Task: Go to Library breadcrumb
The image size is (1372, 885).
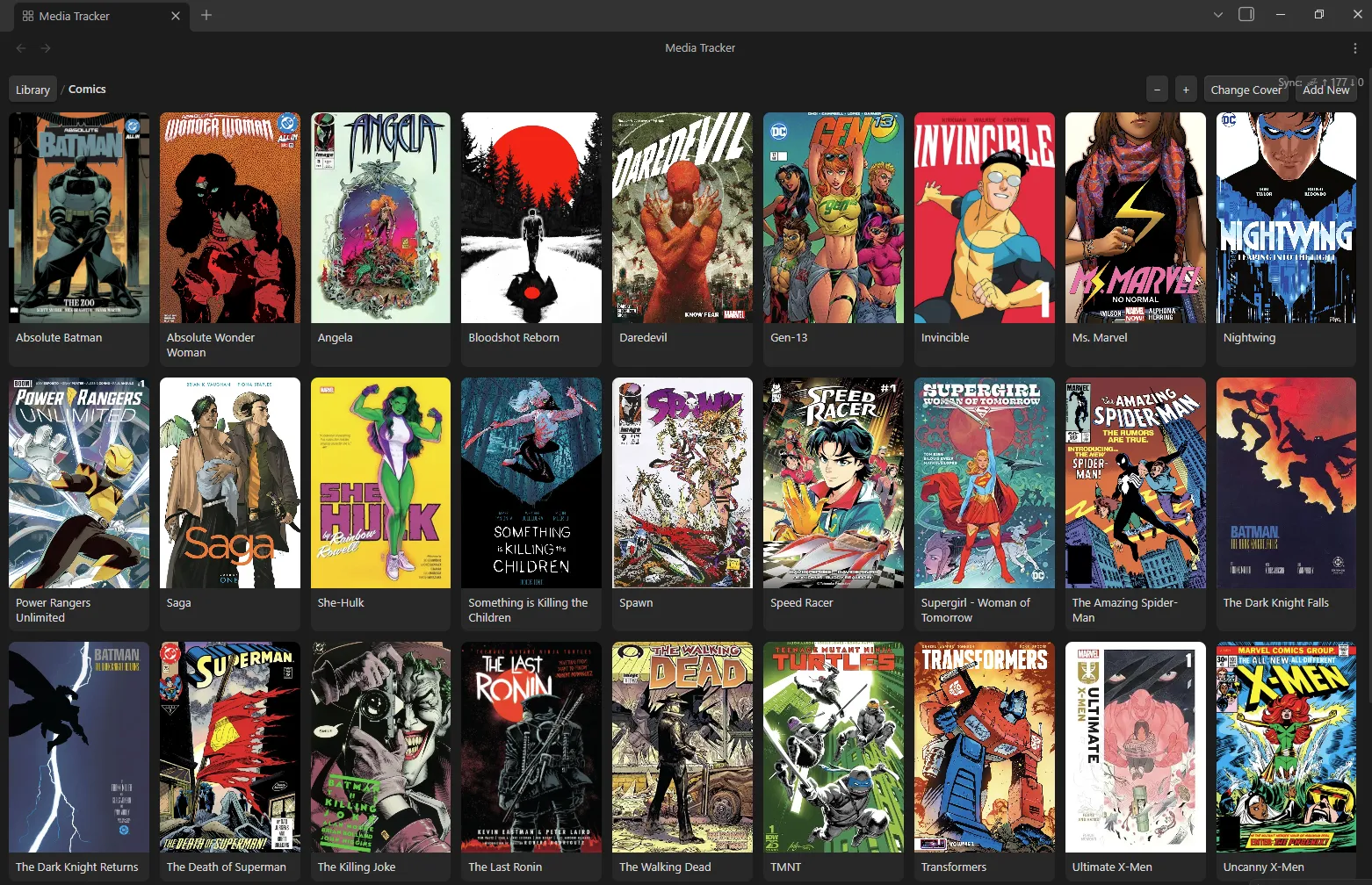Action: tap(32, 90)
